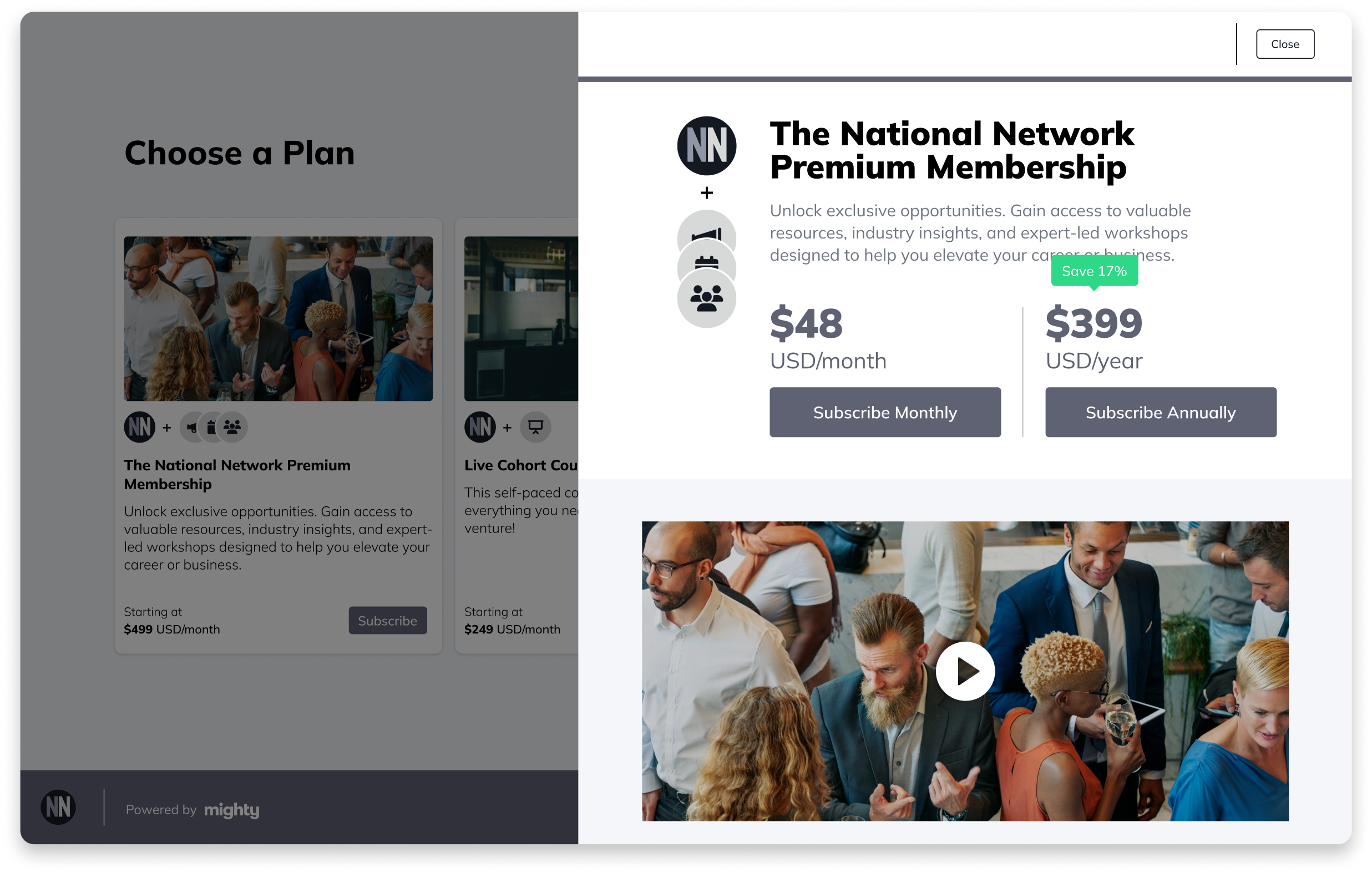Select the presentation screen icon on Live Cohort card

534,427
